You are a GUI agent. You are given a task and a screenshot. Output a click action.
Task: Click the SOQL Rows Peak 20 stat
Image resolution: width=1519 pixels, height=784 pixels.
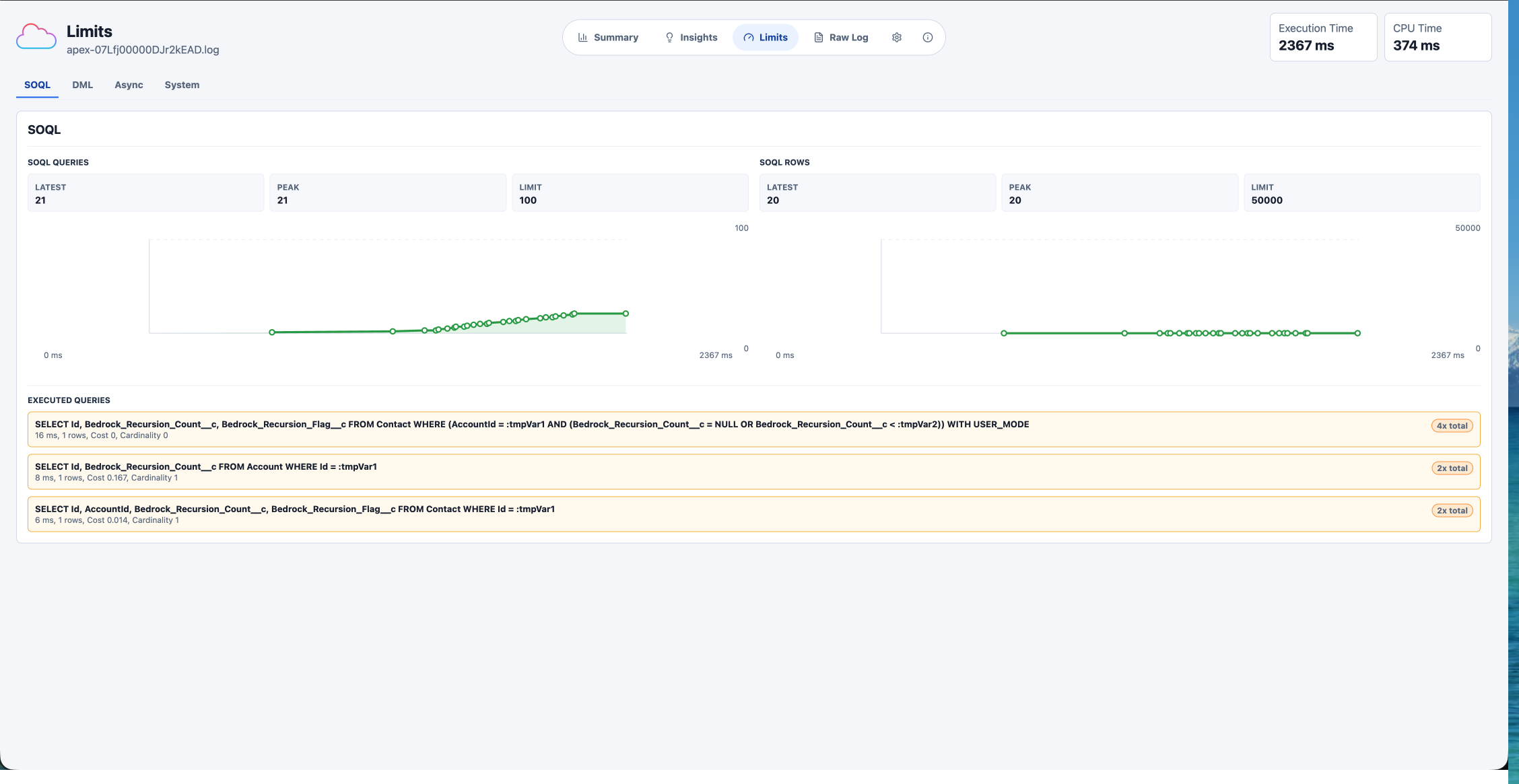click(x=1120, y=193)
